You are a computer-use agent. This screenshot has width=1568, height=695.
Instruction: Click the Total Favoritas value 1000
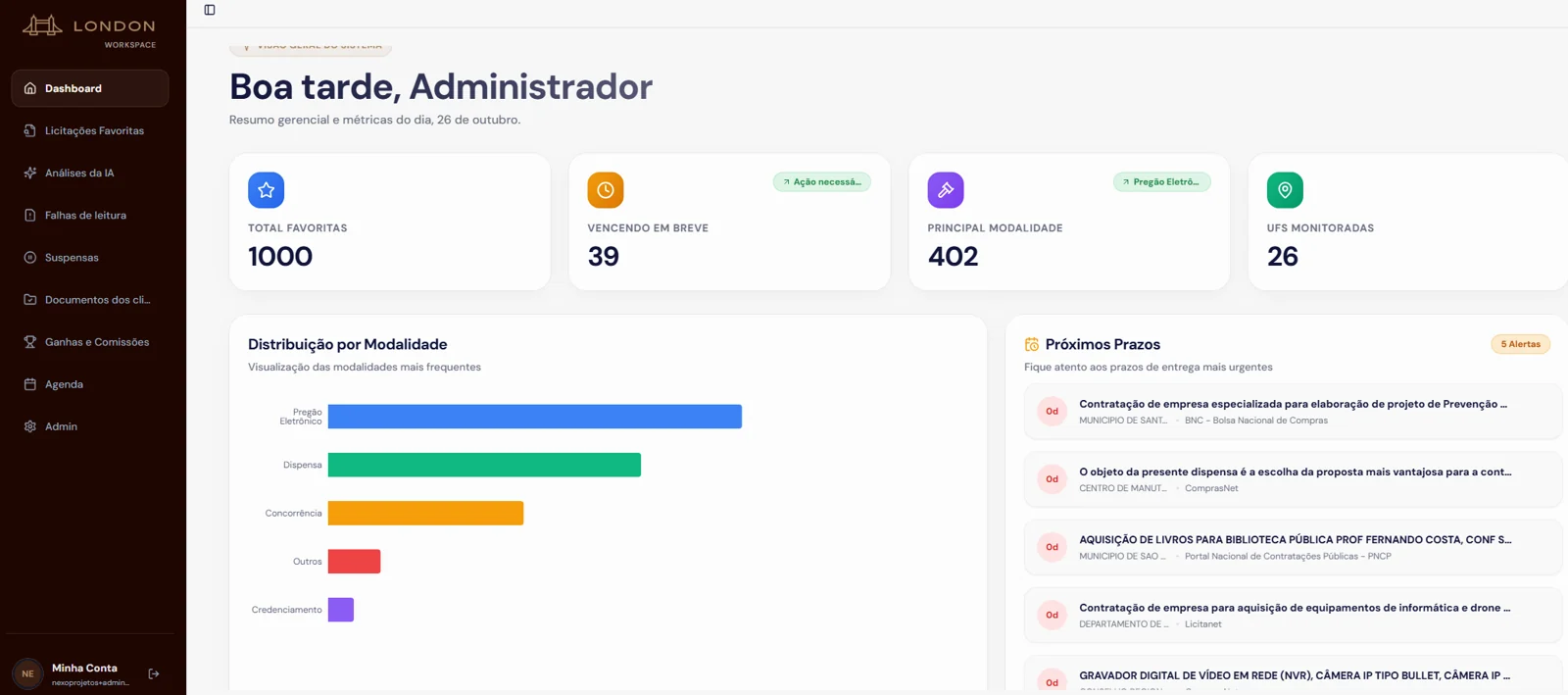click(x=280, y=256)
